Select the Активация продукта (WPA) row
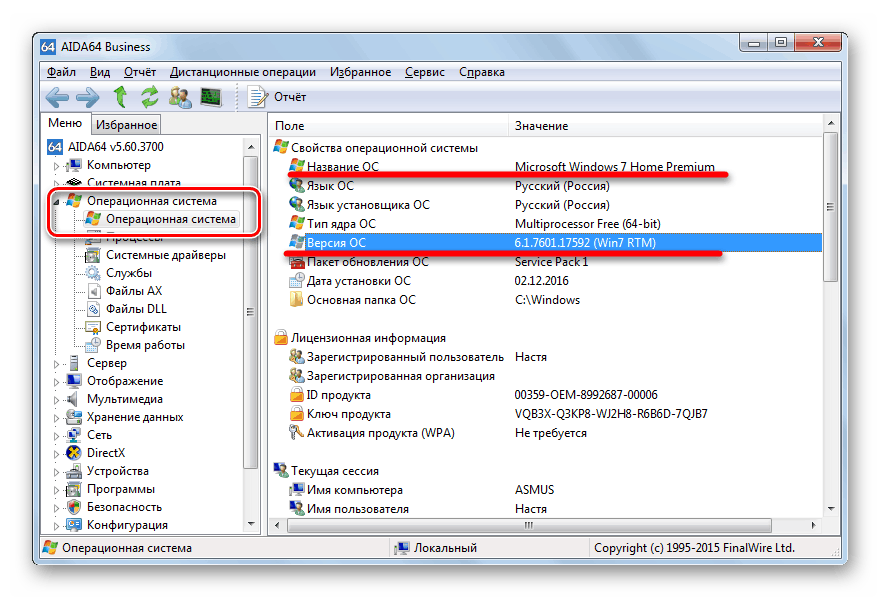Screen dimensions: 881x598 pos(555,433)
